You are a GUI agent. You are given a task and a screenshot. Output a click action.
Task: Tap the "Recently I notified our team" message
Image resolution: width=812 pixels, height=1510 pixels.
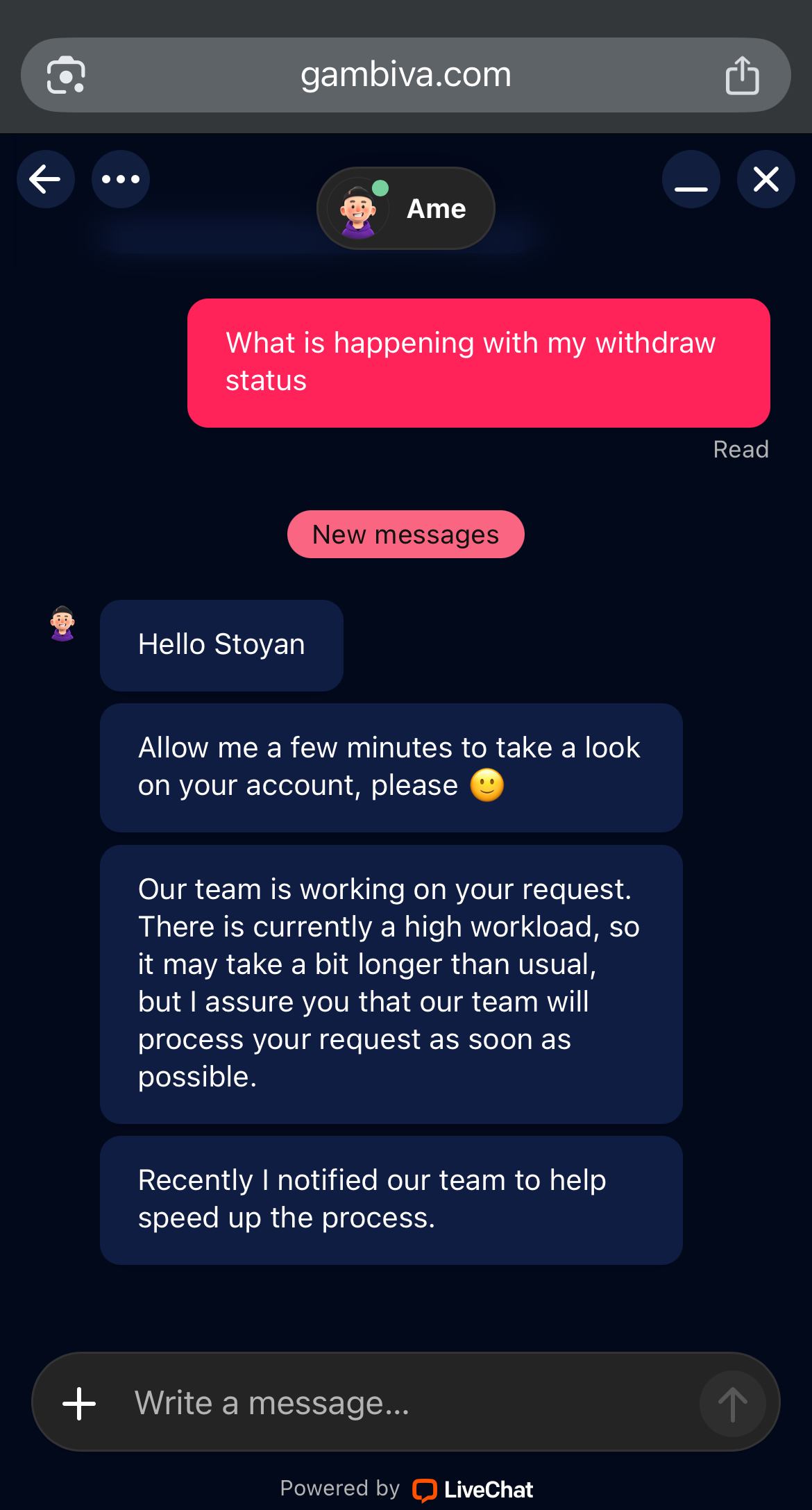pyautogui.click(x=391, y=1200)
